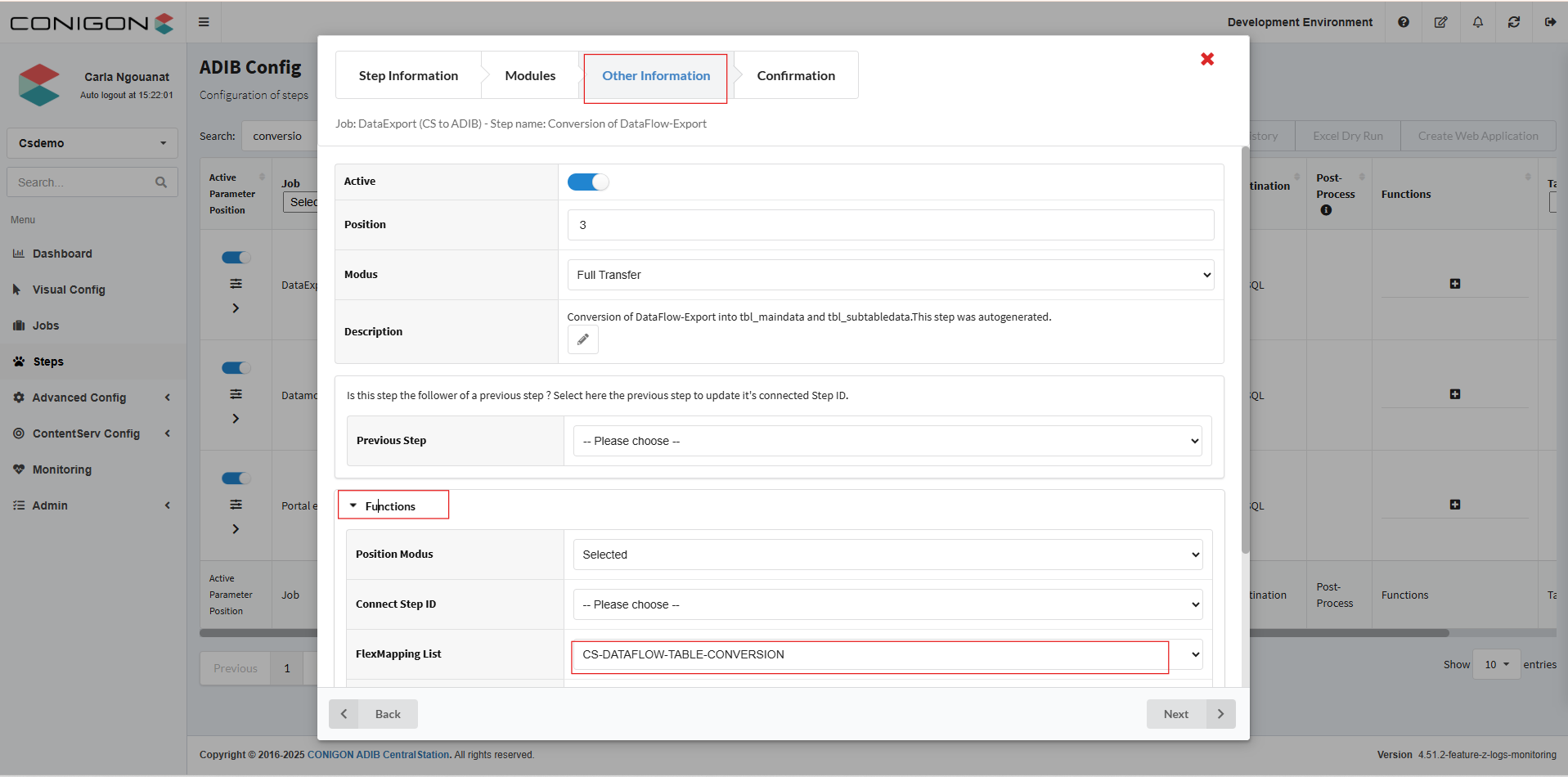Open the Modus dropdown
The width and height of the screenshot is (1568, 777).
pyautogui.click(x=890, y=275)
